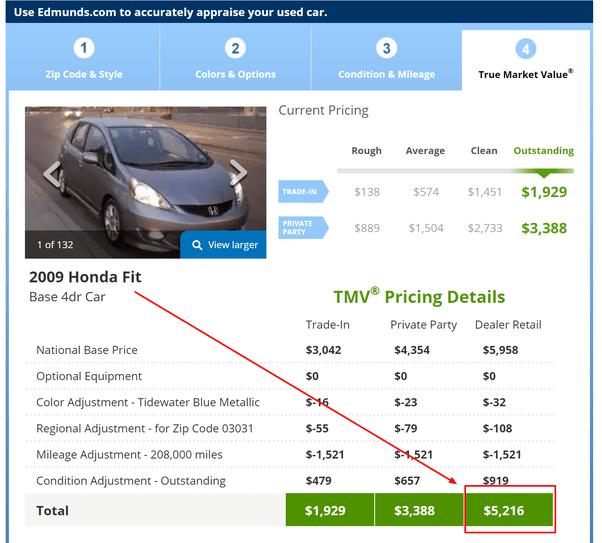
Task: Click the Total row label
Action: 52,510
